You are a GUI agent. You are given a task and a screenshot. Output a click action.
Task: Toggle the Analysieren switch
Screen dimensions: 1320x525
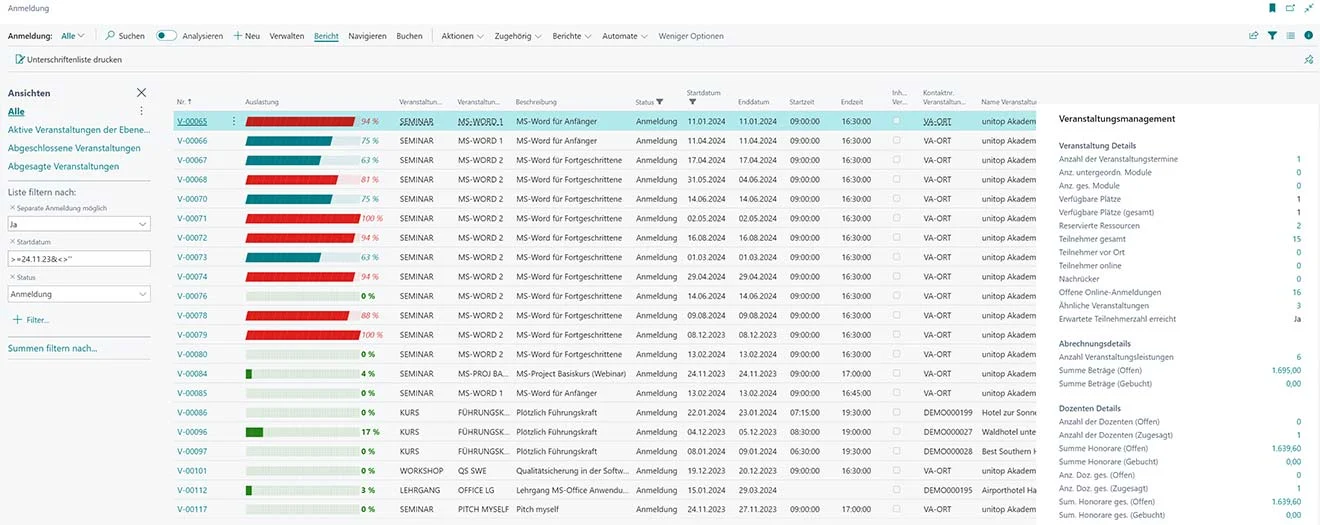coord(166,36)
